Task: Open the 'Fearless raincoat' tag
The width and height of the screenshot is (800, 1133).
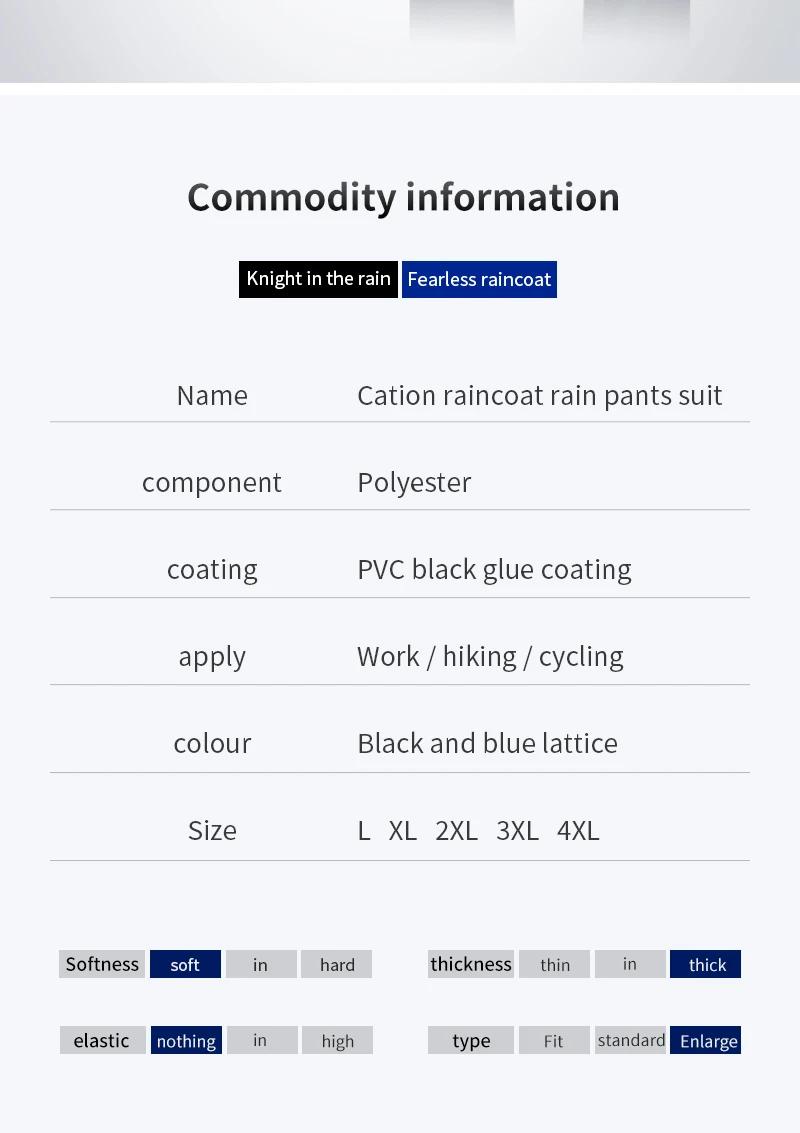Action: click(479, 279)
